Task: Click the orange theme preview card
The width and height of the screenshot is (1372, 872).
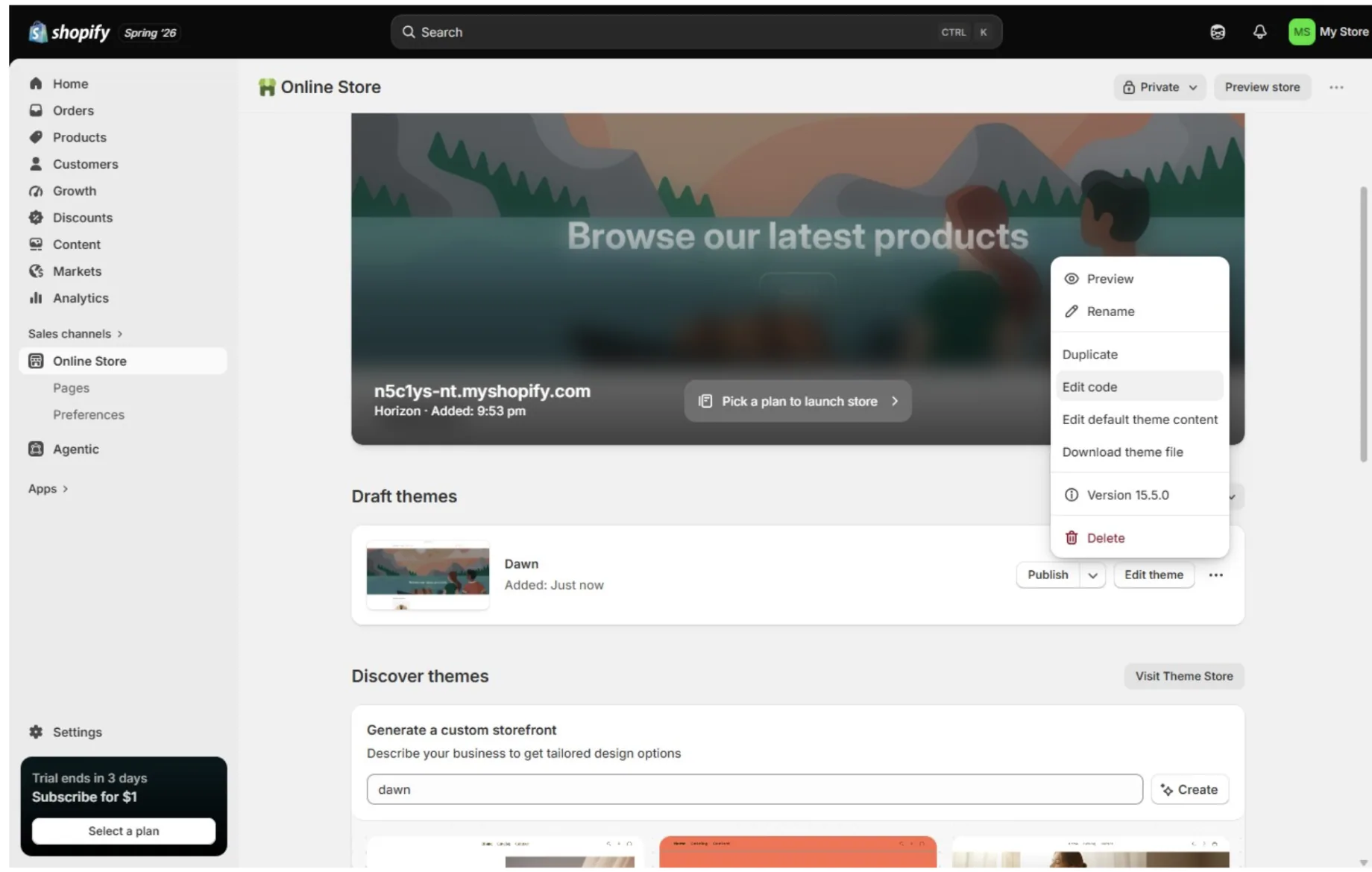Action: pos(797,851)
